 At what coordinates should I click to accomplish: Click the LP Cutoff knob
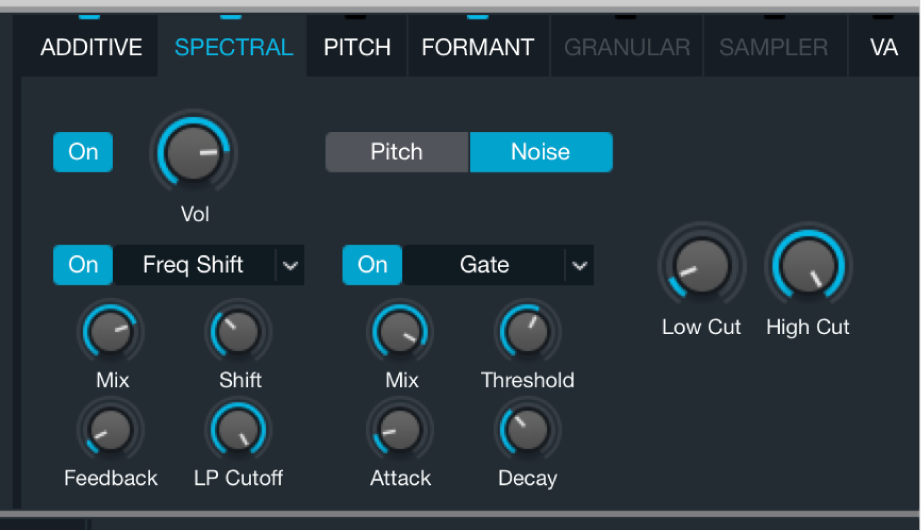238,430
